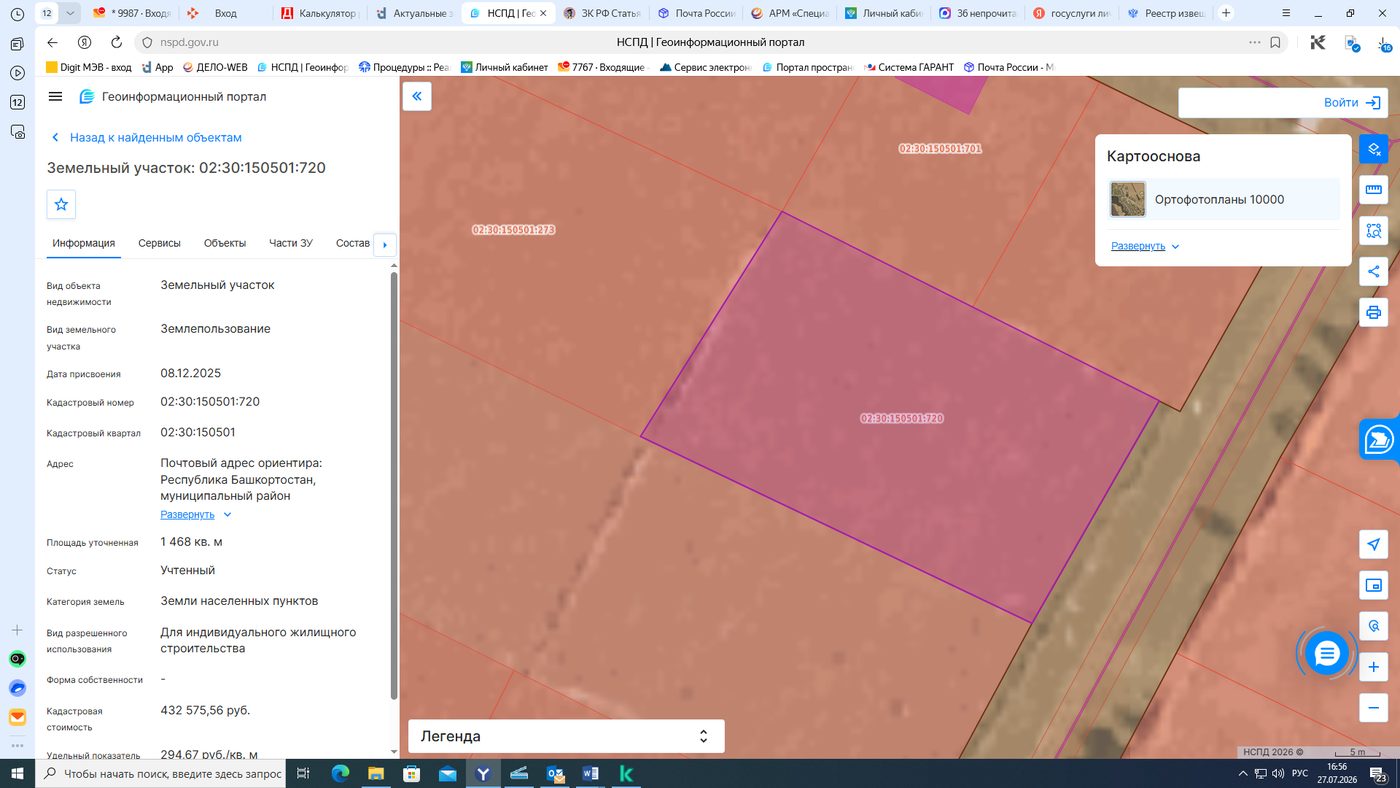Click parcel label 02:30:150501:701 on map
1400x788 pixels.
coord(940,148)
